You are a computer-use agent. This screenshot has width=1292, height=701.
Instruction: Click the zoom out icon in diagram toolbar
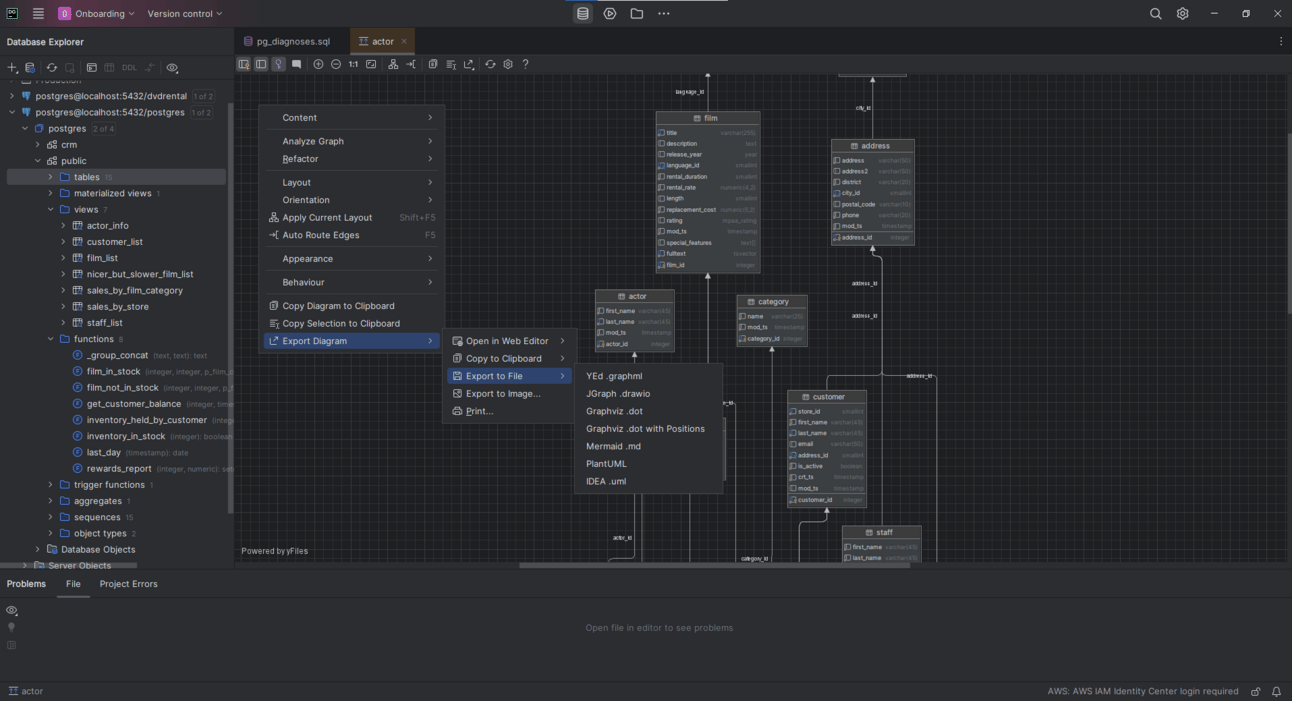point(336,64)
